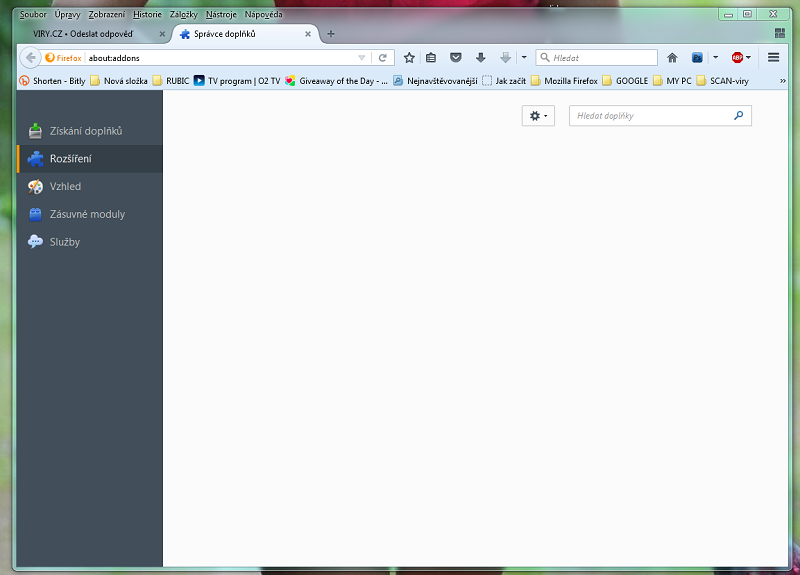Viewport: 800px width, 575px height.
Task: Open Zásuvné moduly plugins category
Action: [86, 214]
